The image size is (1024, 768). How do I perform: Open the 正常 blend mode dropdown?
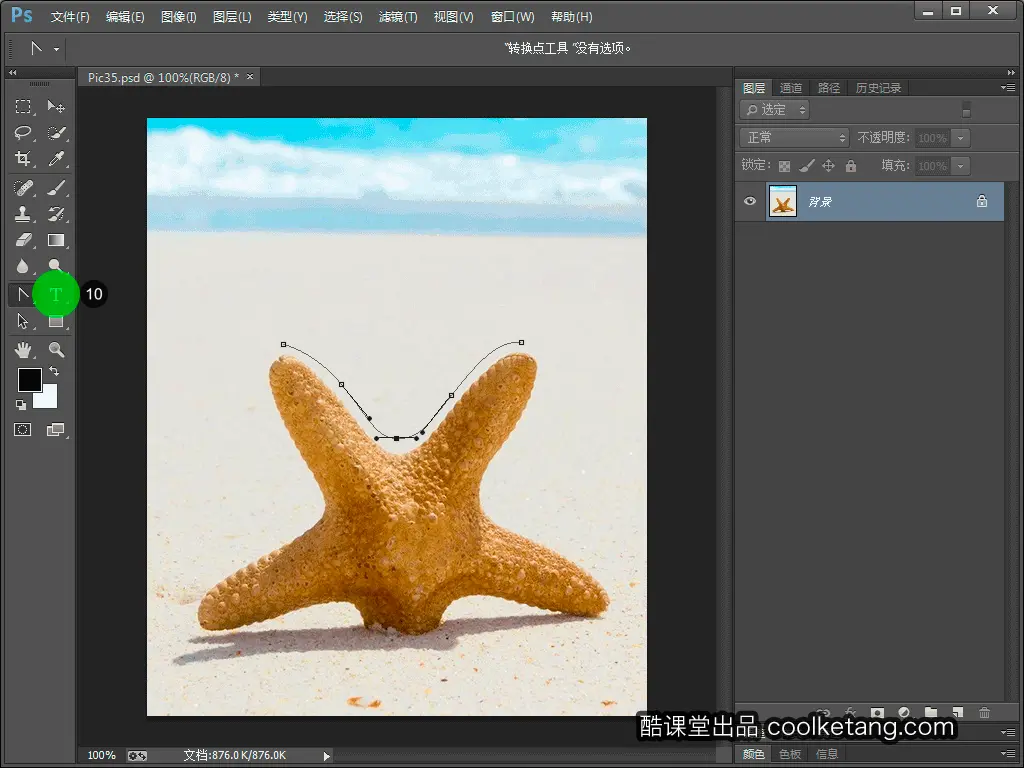coord(794,138)
